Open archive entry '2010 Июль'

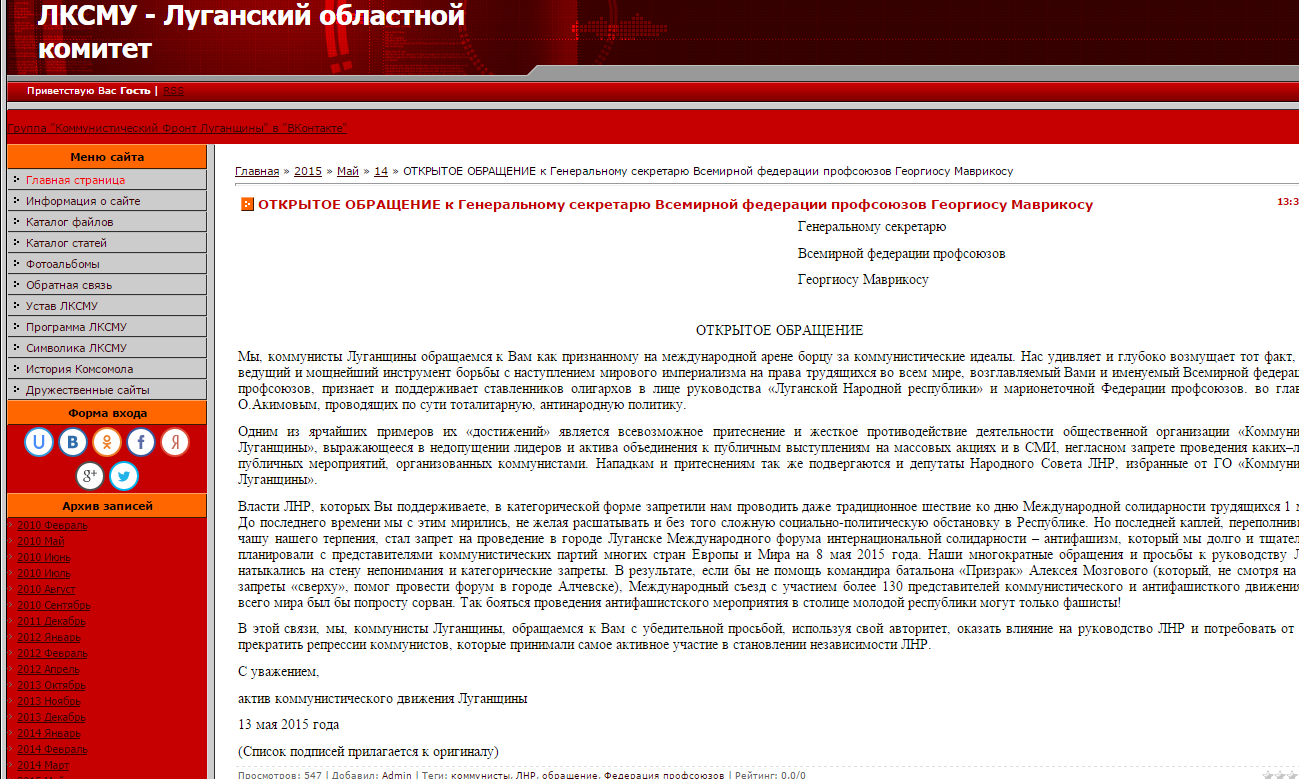pyautogui.click(x=46, y=573)
